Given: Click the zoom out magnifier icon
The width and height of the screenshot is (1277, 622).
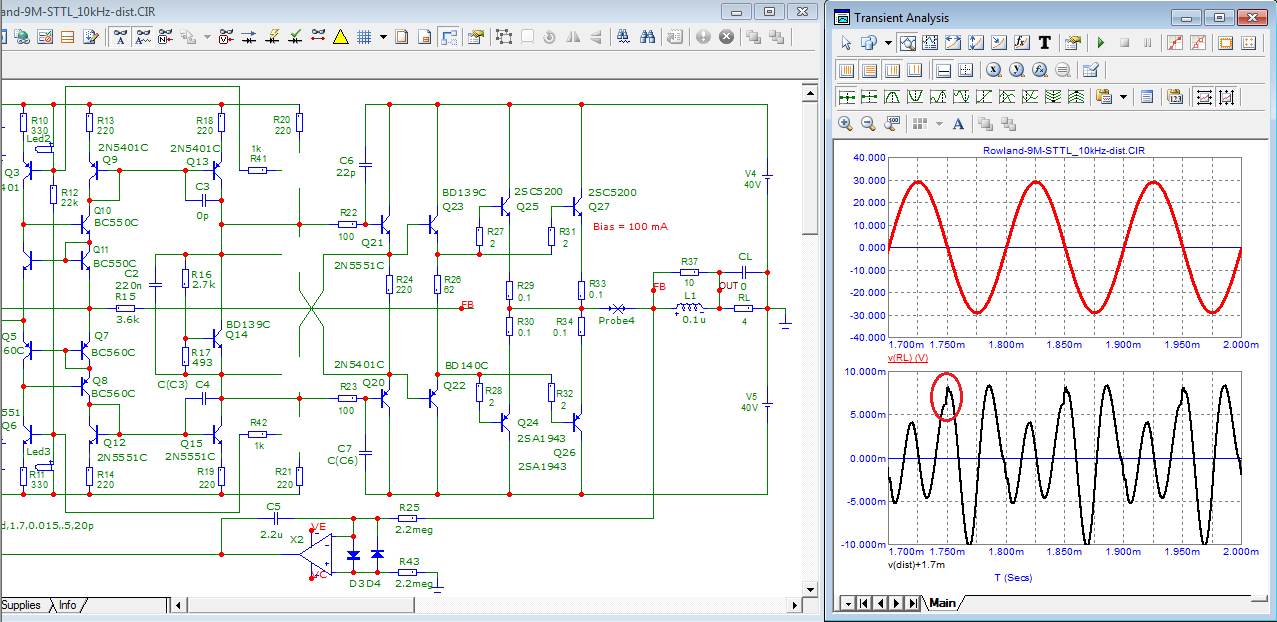Looking at the screenshot, I should (868, 124).
